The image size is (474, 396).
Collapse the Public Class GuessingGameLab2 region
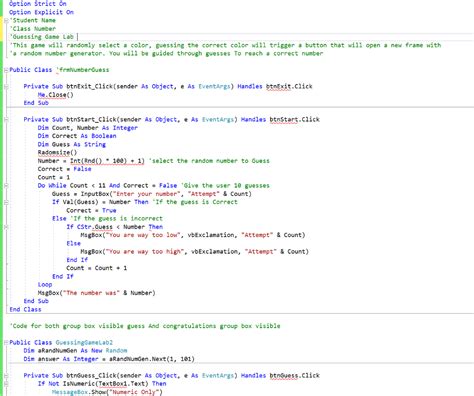[x=6, y=342]
